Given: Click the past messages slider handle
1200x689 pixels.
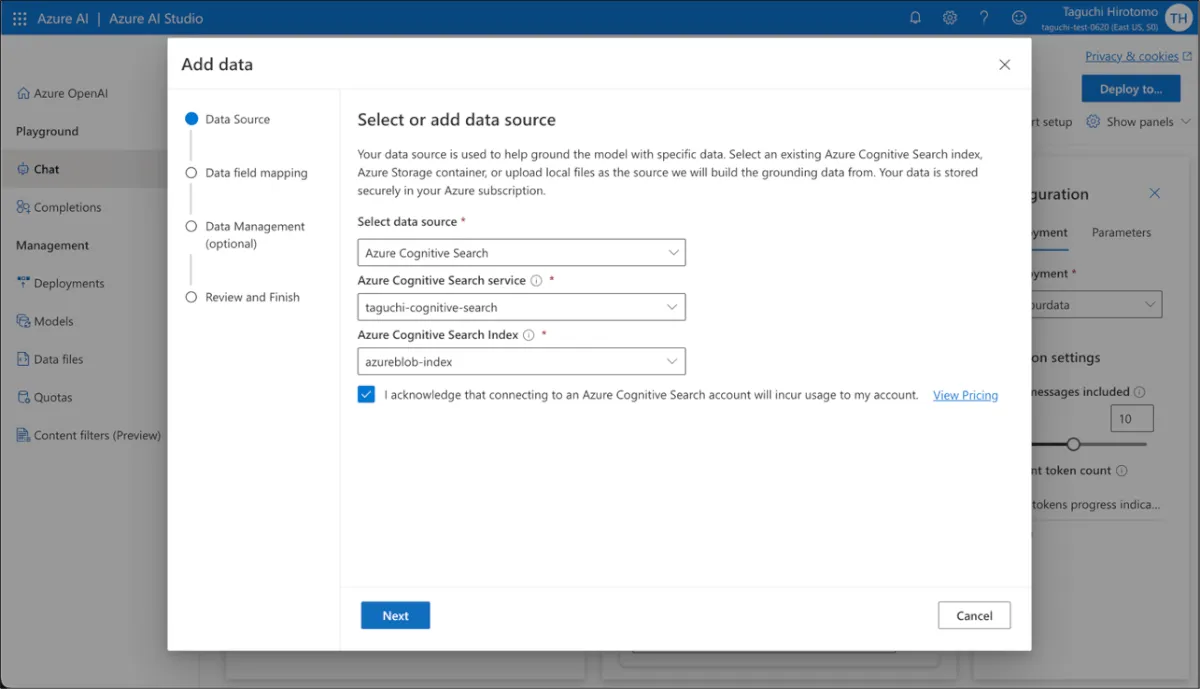Looking at the screenshot, I should click(x=1073, y=444).
